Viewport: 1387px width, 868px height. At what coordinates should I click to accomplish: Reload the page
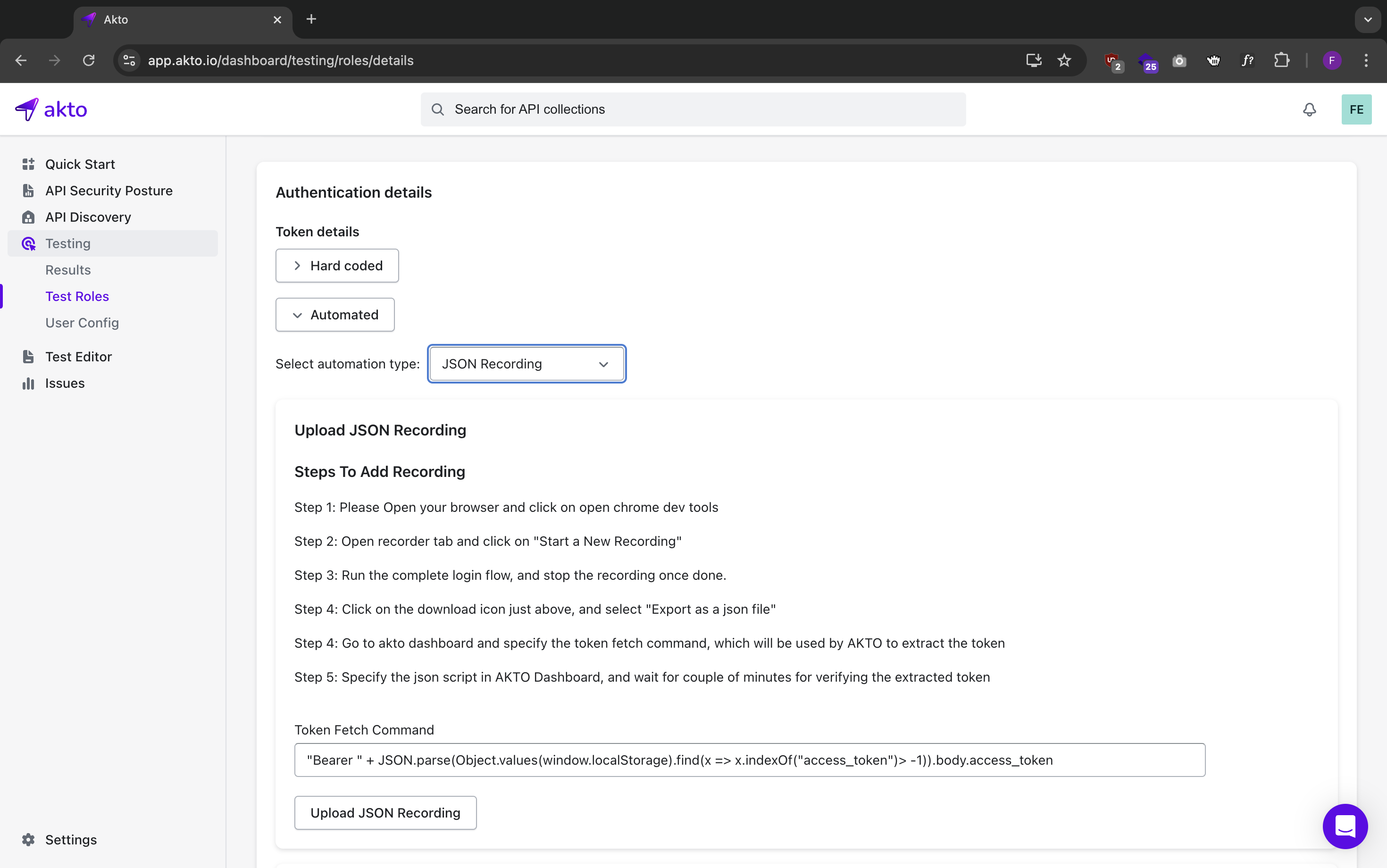click(x=88, y=60)
